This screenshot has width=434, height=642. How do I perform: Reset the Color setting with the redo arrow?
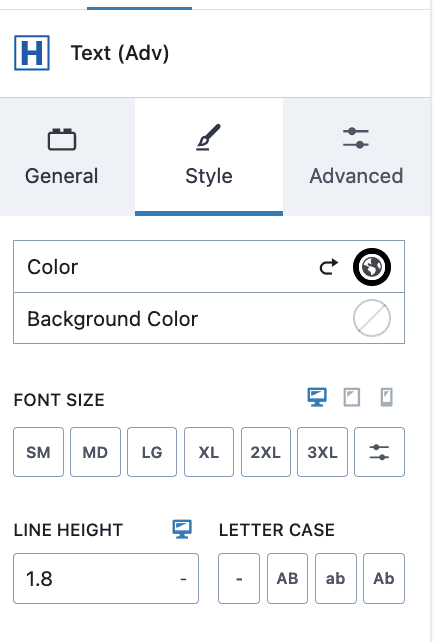pos(329,267)
